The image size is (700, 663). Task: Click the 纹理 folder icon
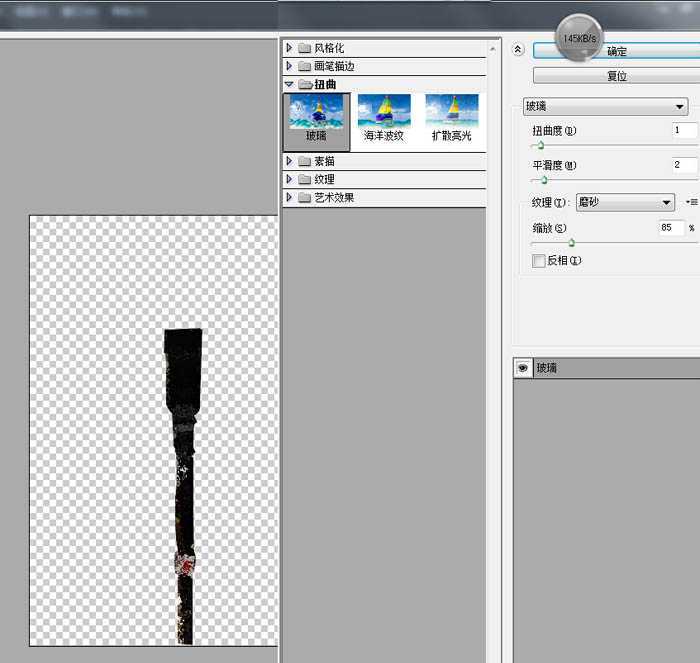click(304, 179)
